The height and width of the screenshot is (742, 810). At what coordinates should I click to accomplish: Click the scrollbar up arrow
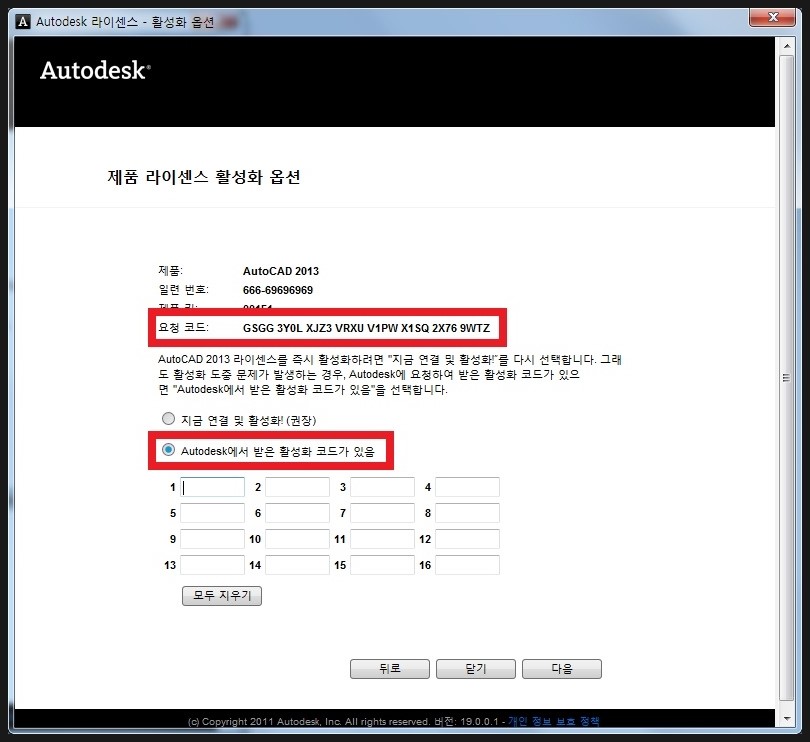tap(787, 46)
